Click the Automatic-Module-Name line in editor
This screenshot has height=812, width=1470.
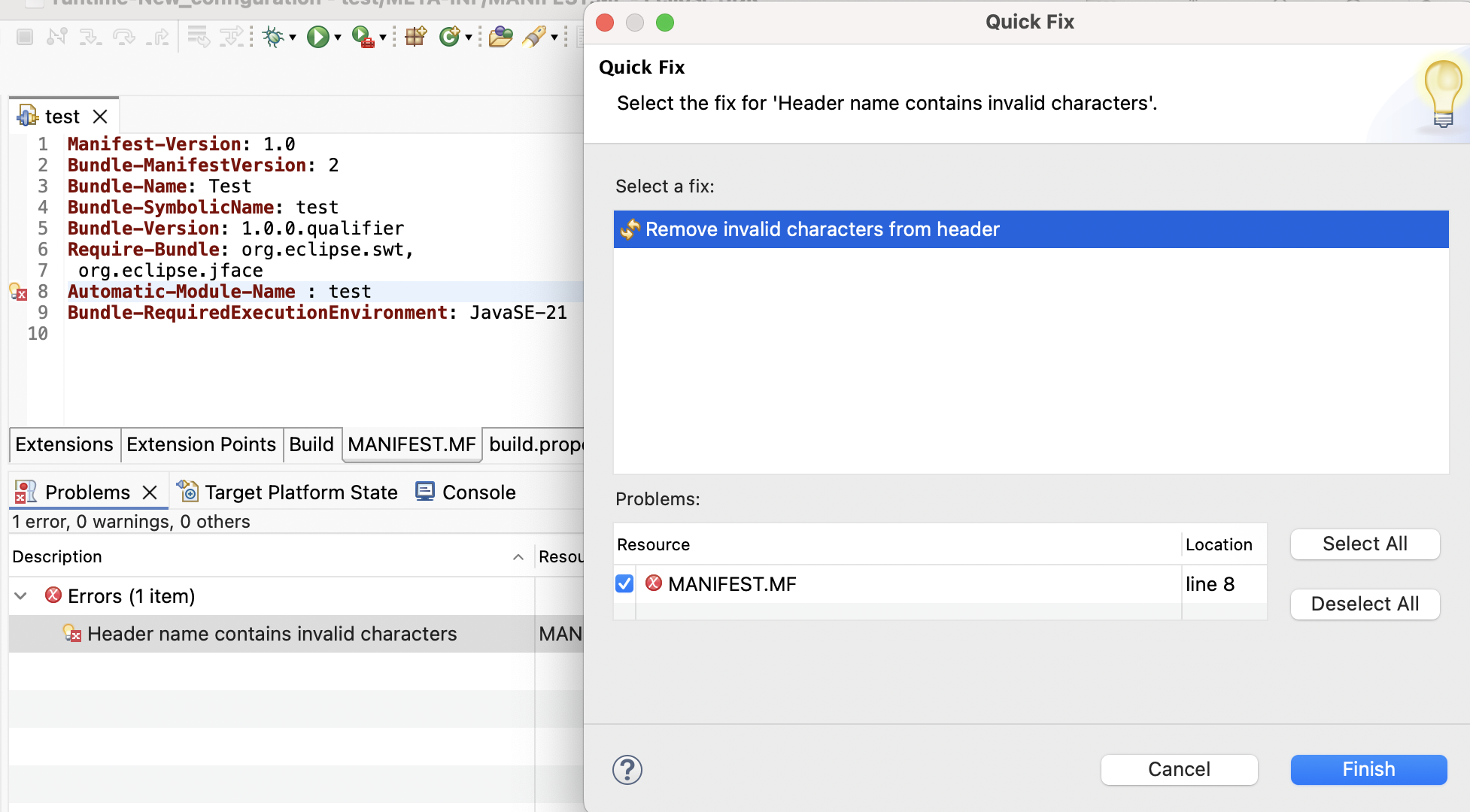(219, 292)
